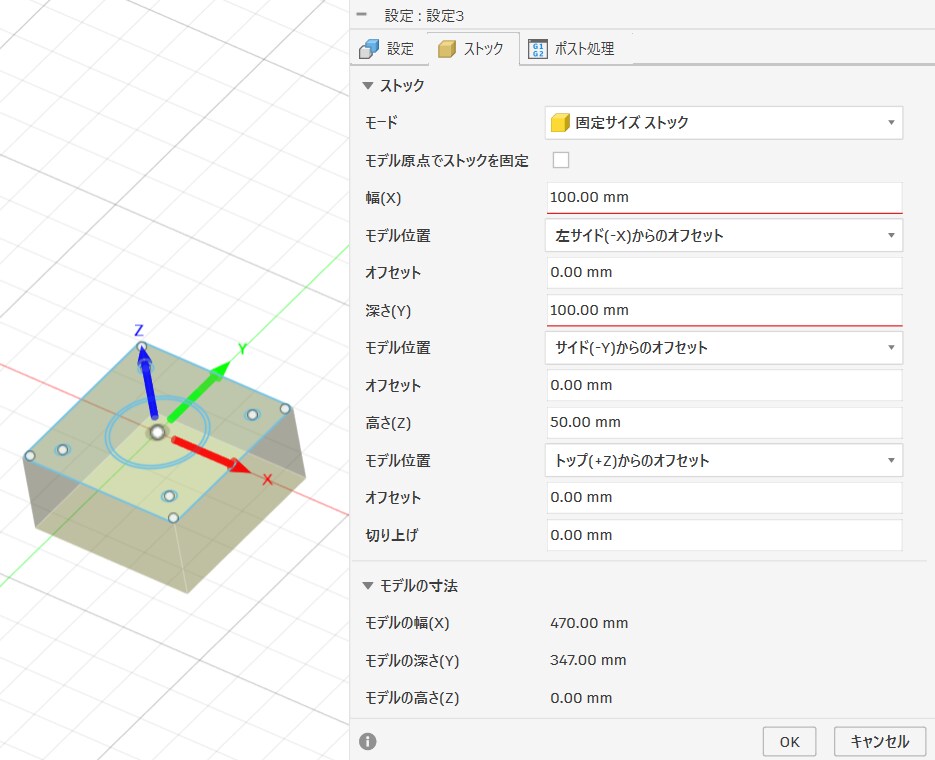Click the 切り上げ input field

pos(724,535)
